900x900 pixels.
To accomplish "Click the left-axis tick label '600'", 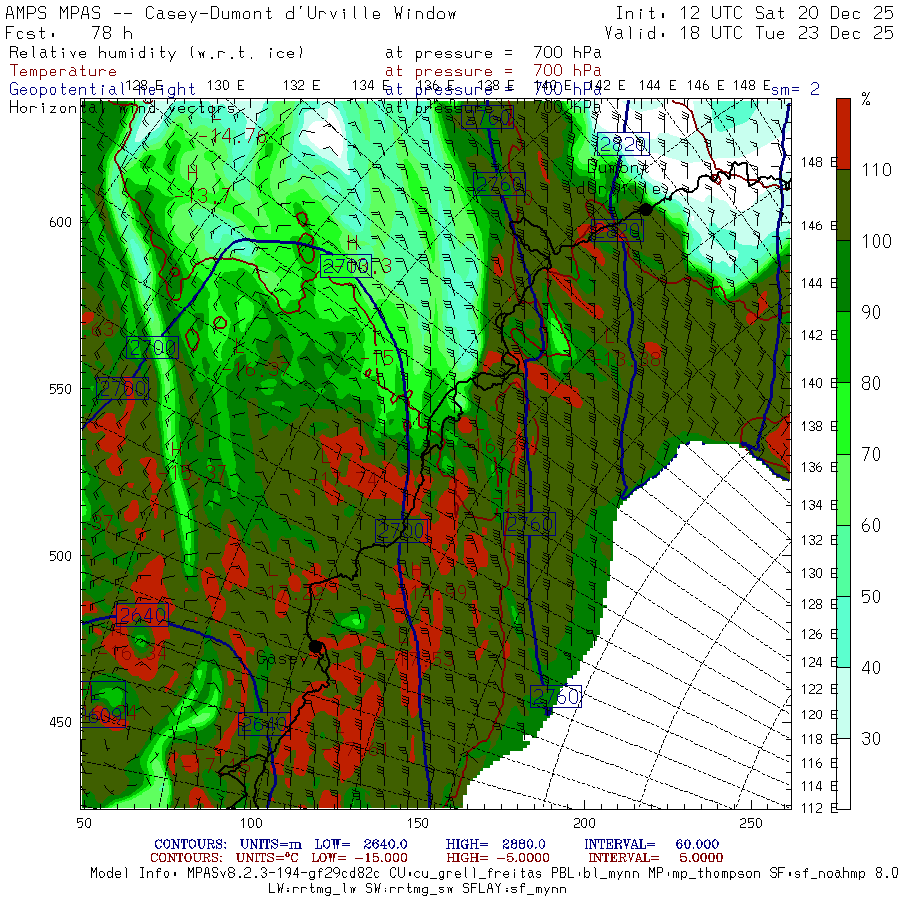I will coord(60,222).
